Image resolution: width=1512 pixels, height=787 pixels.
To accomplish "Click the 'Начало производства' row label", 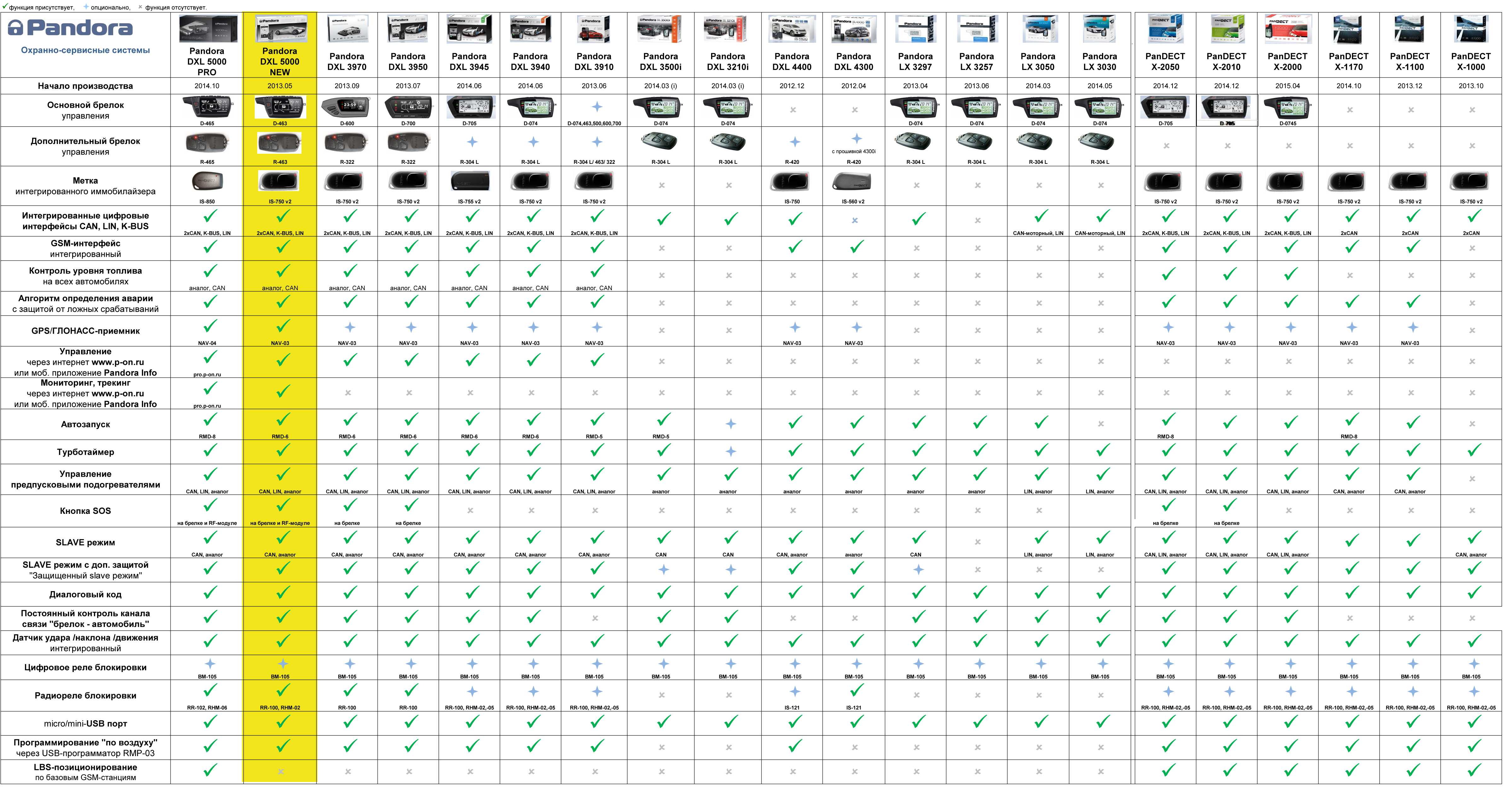I will (86, 86).
